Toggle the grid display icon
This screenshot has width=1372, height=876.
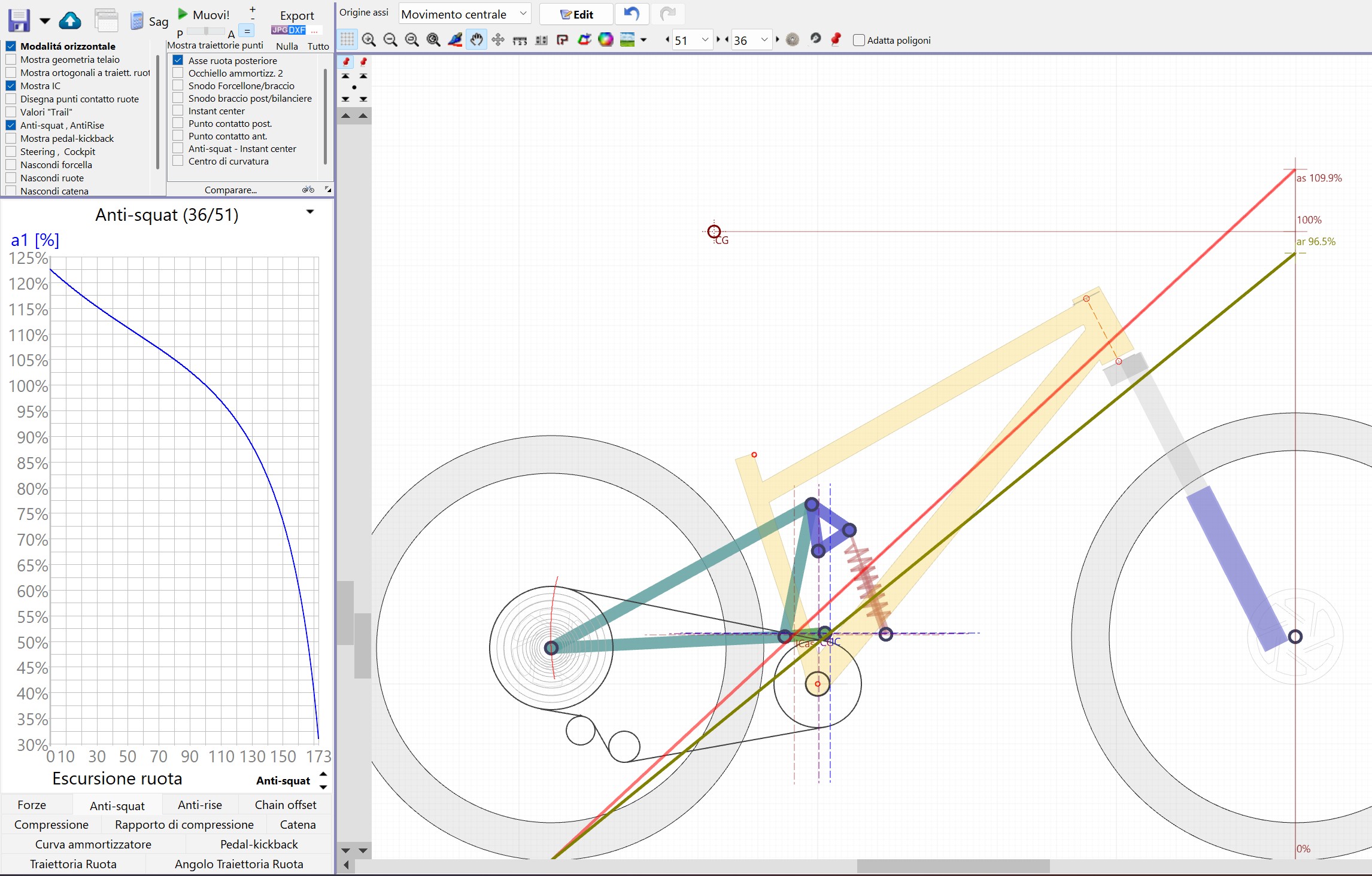click(347, 40)
